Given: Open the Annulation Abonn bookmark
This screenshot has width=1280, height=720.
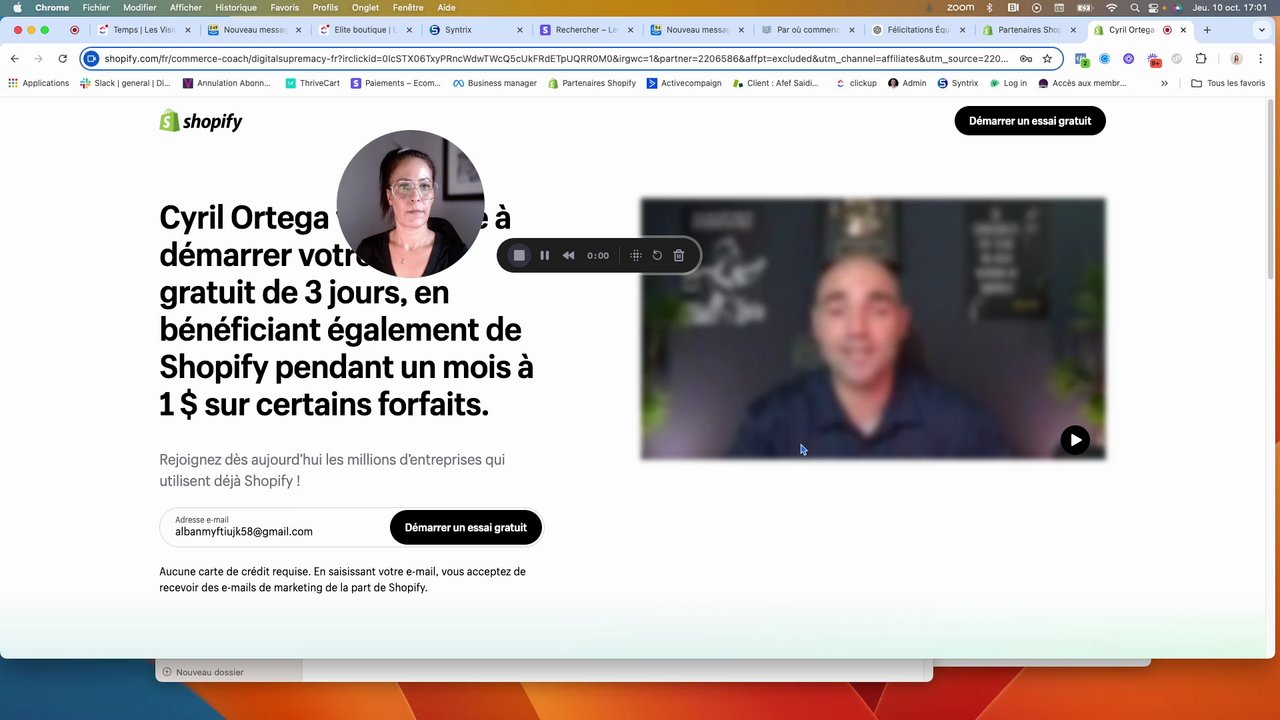Looking at the screenshot, I should point(226,83).
